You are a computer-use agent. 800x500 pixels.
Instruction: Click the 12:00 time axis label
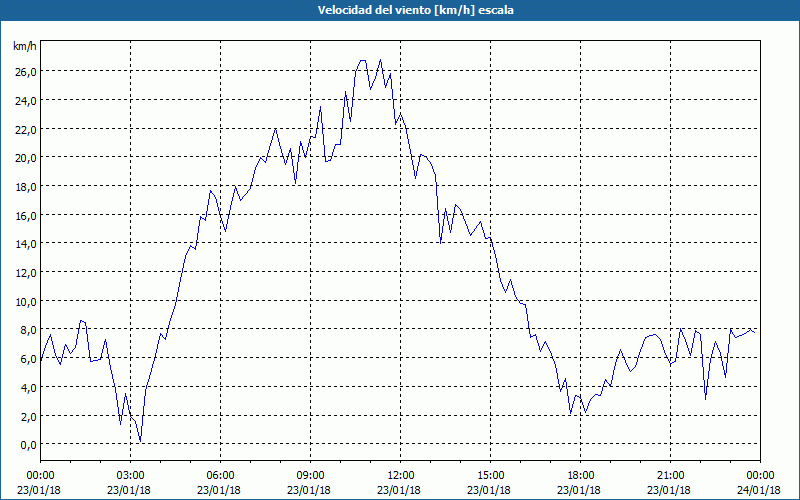click(x=401, y=476)
